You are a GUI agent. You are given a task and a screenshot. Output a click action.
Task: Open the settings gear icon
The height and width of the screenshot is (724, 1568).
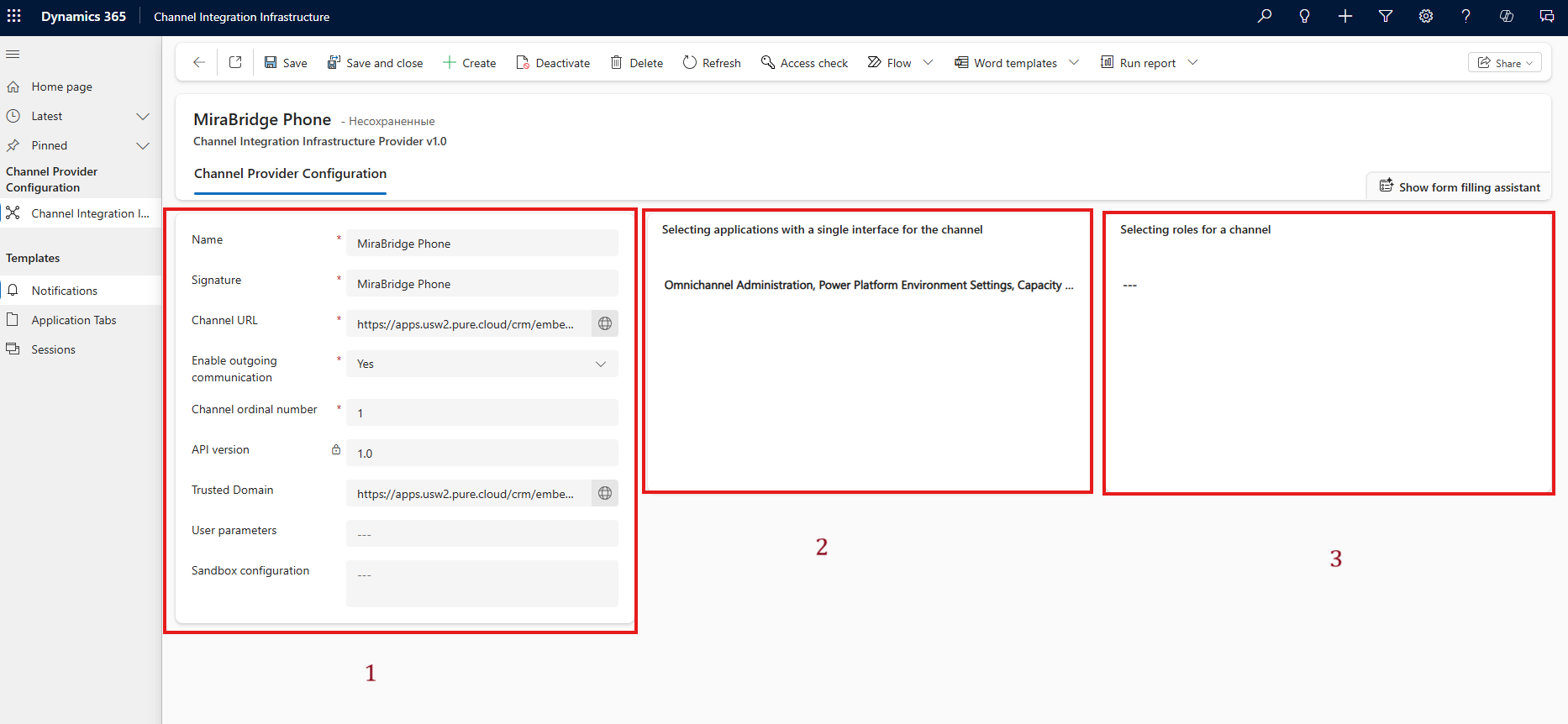(x=1426, y=17)
